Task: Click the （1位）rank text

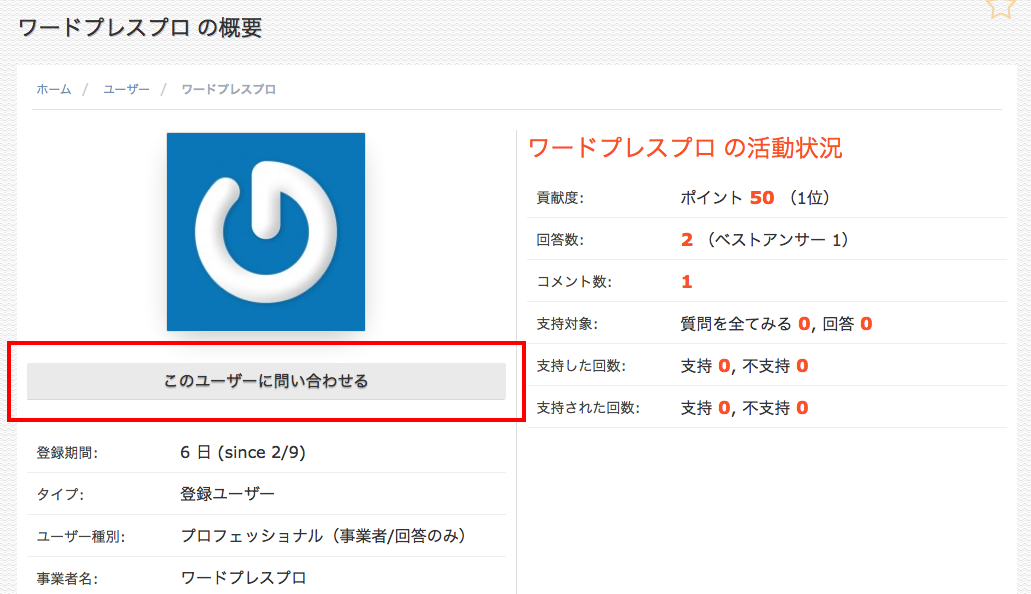Action: click(810, 197)
